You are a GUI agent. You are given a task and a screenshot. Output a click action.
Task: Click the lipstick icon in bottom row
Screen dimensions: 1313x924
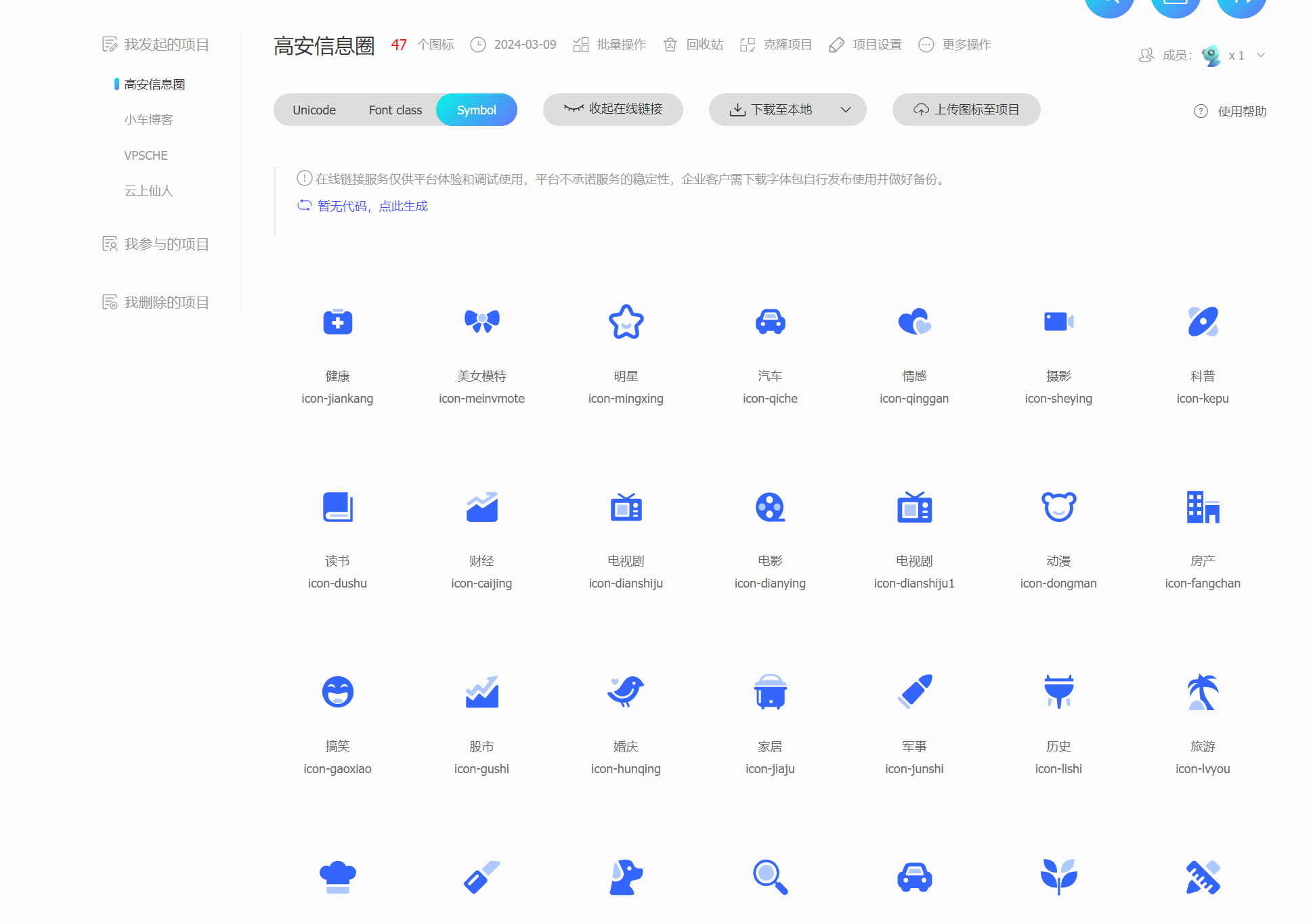pos(481,877)
